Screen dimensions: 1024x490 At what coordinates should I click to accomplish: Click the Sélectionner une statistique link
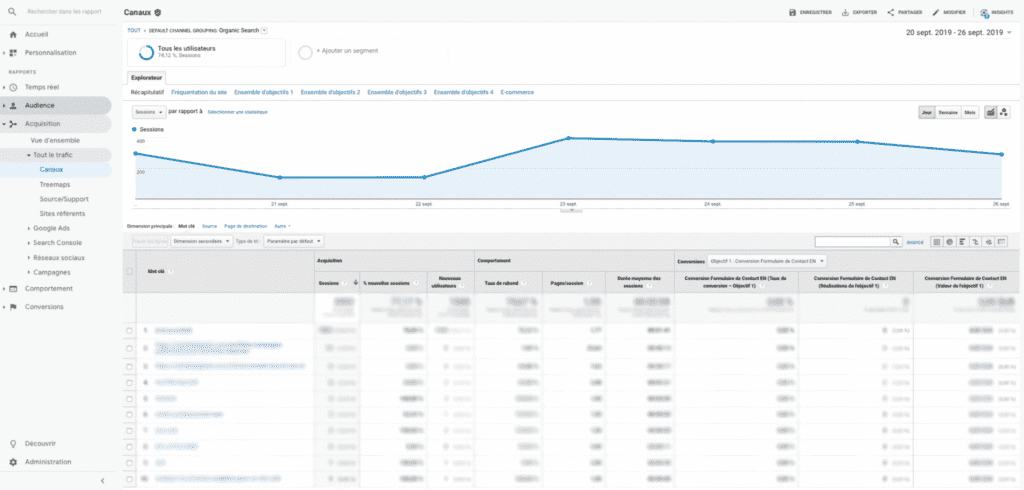click(x=237, y=112)
